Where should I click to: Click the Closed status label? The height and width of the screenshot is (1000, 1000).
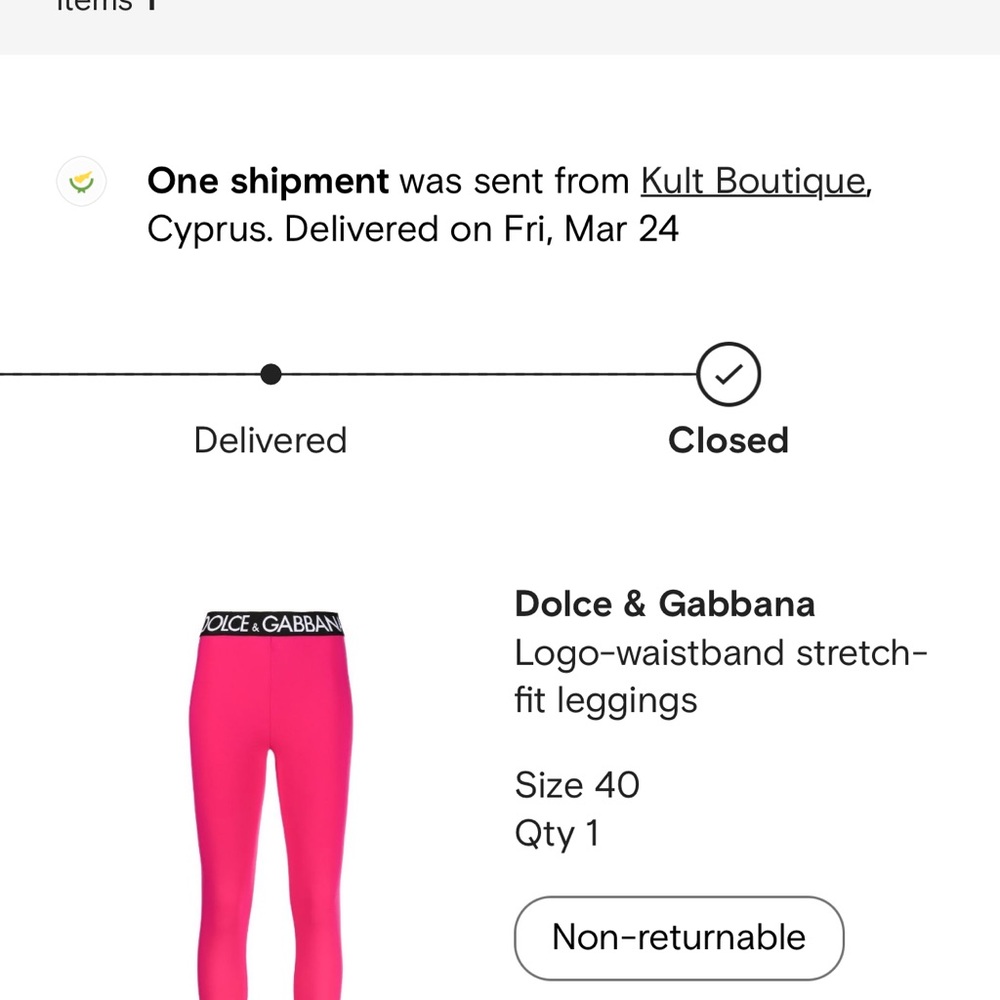(x=728, y=441)
